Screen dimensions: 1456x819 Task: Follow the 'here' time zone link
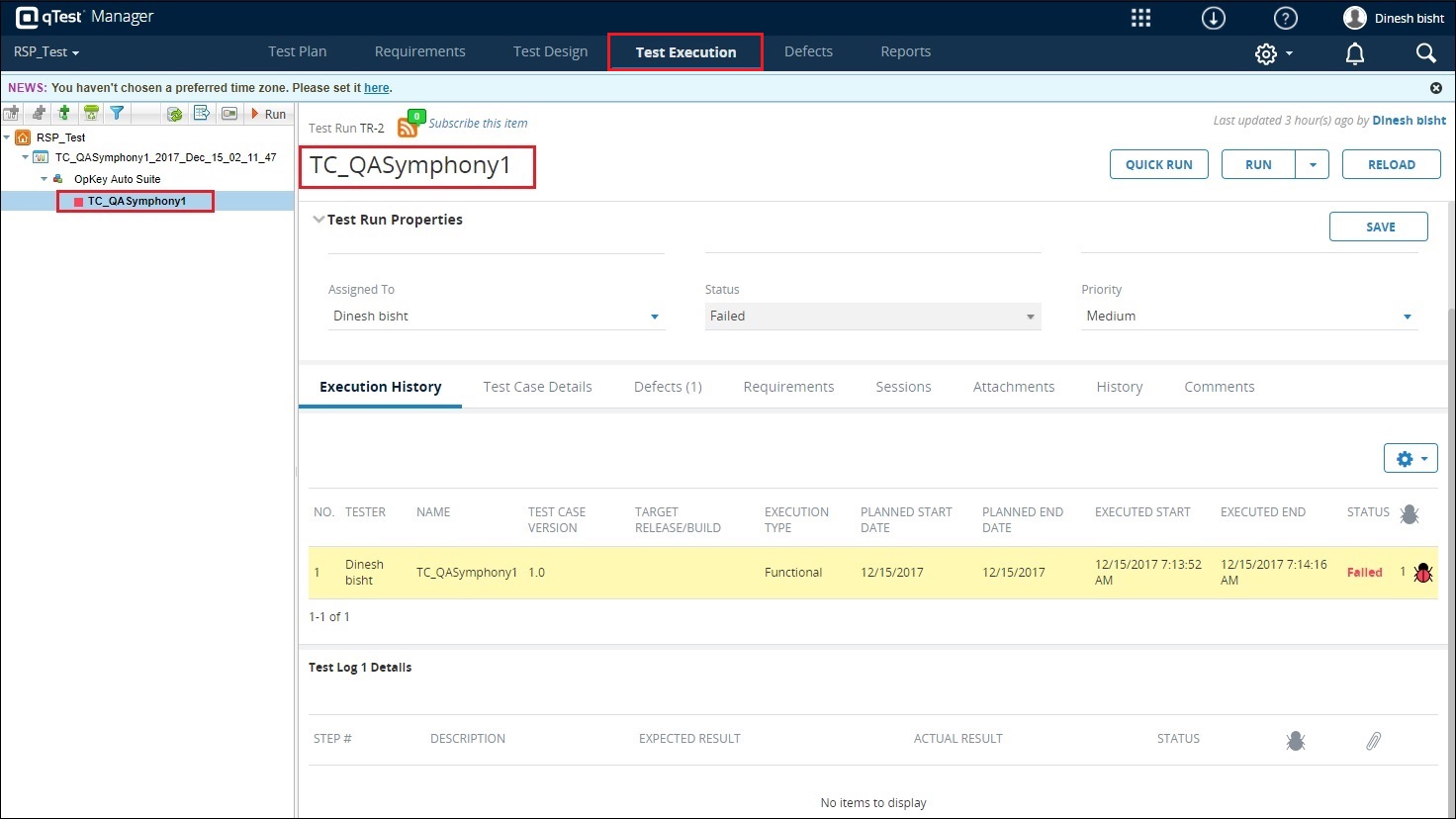click(x=376, y=88)
